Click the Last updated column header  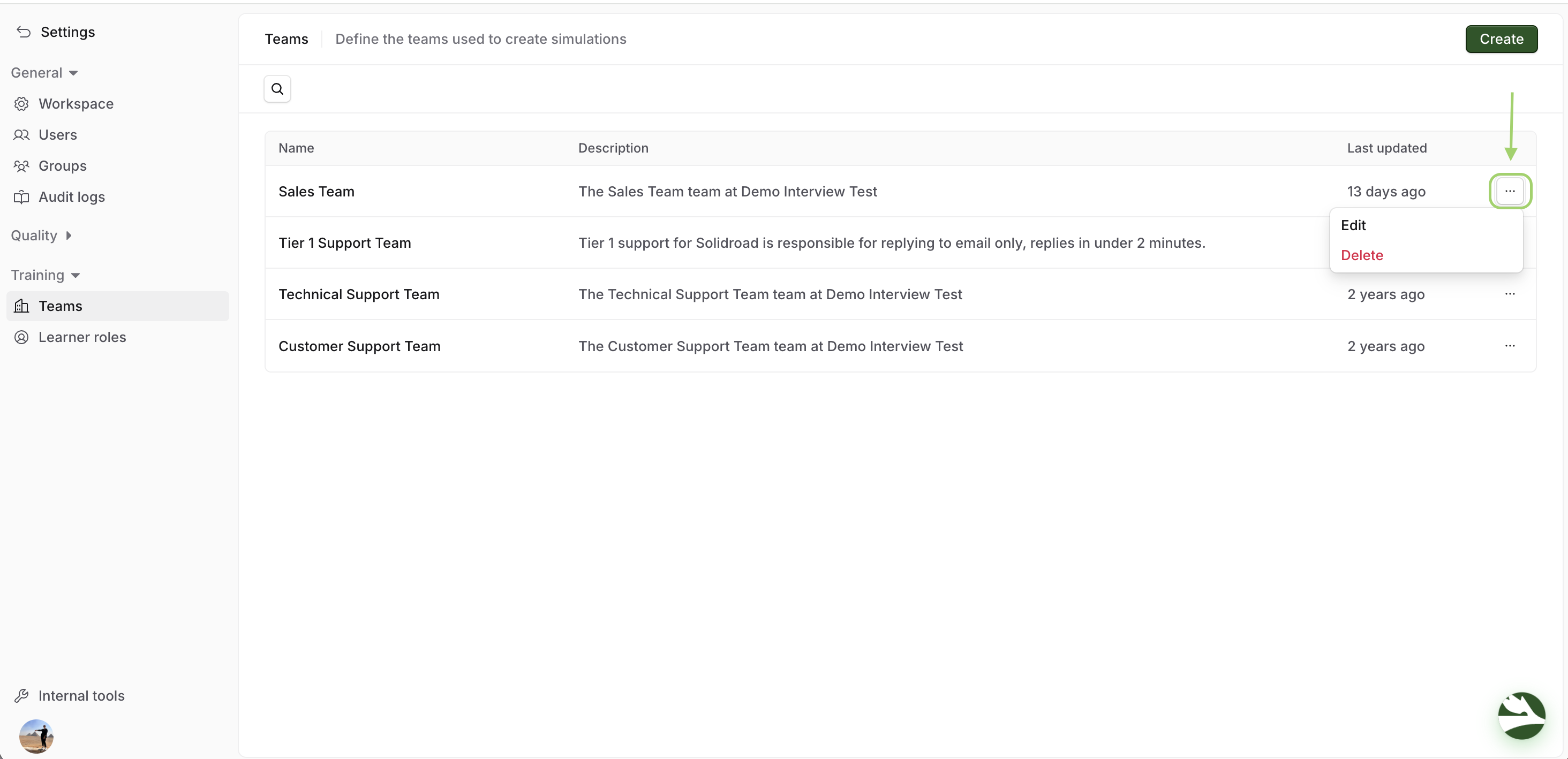pos(1386,148)
